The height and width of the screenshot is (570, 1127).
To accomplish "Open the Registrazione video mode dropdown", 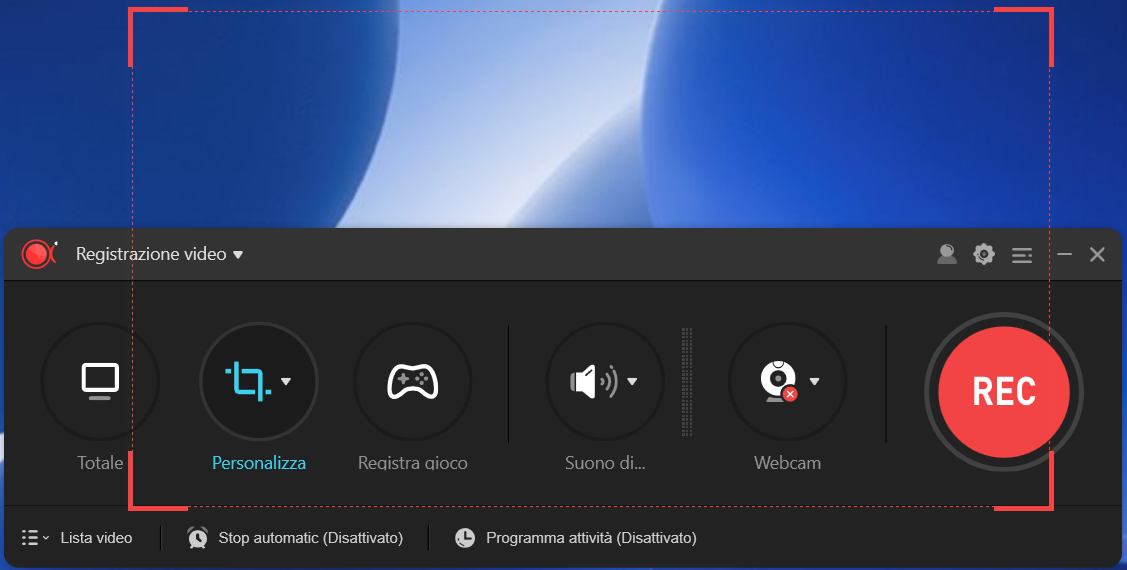I will (x=160, y=254).
